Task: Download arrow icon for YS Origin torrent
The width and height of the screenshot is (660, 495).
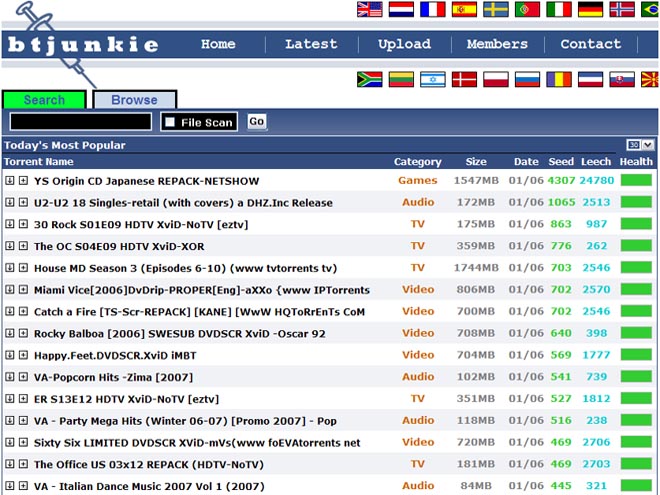Action: [10, 181]
